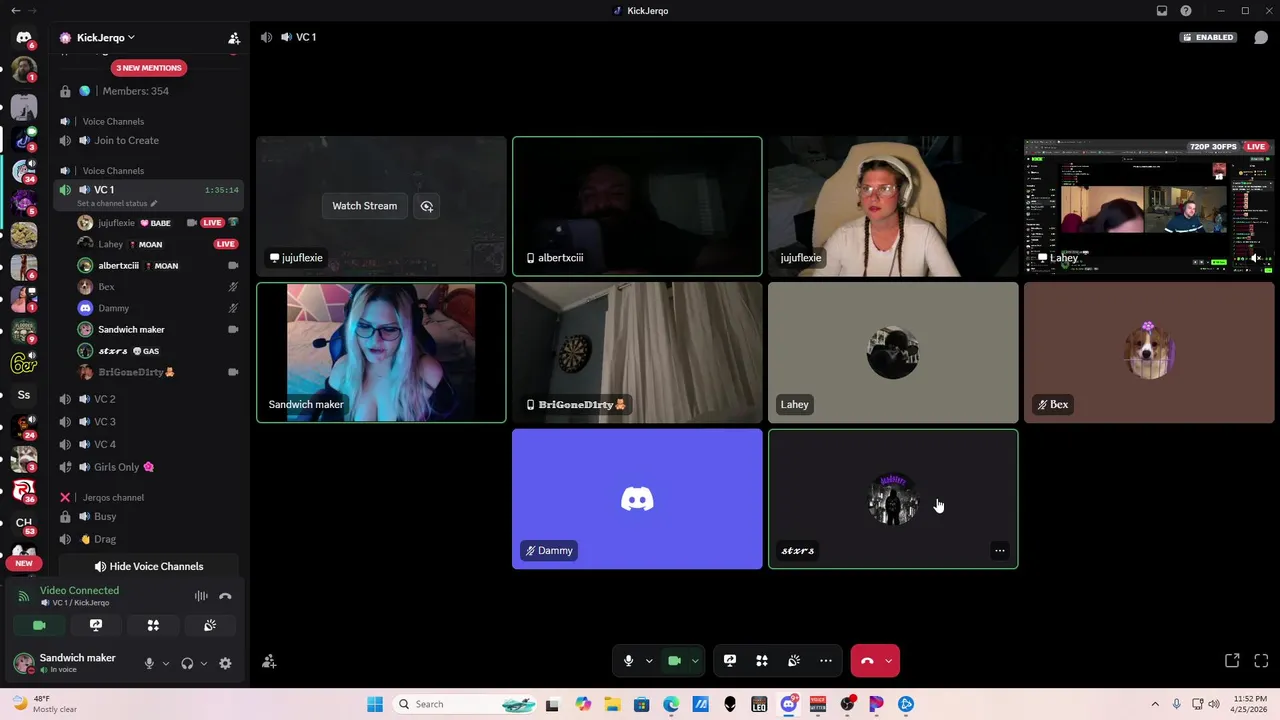Expand input device options beside user mic
This screenshot has width=1280, height=720.
[x=166, y=663]
